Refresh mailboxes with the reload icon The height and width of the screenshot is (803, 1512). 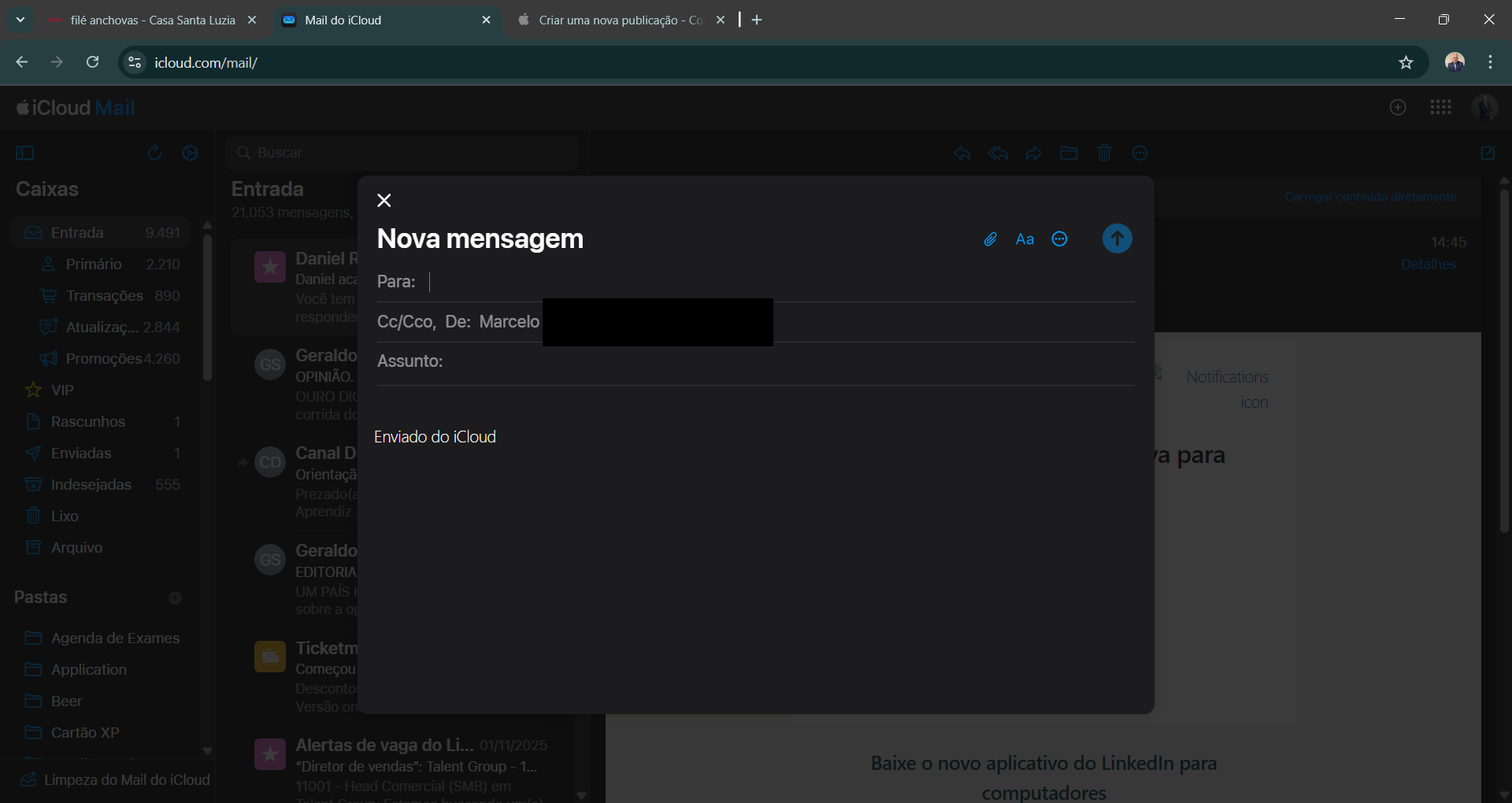(154, 153)
